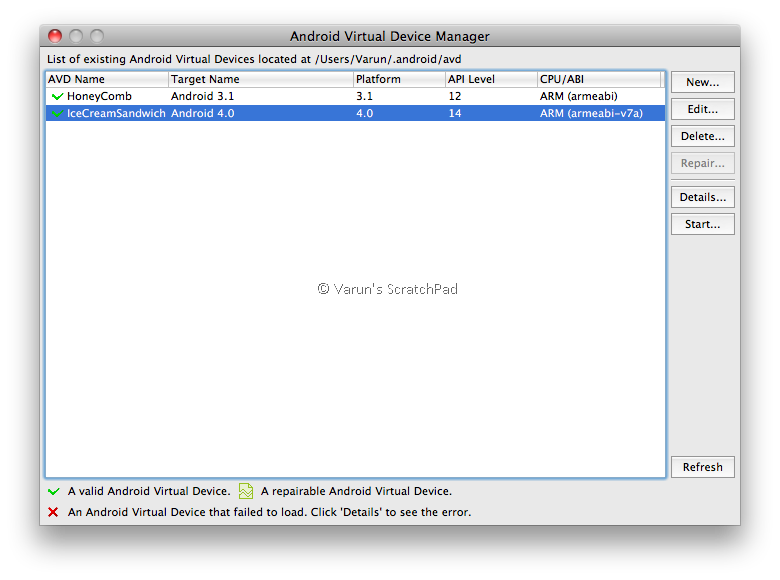The image size is (780, 580).
Task: Click the ARM (armeabi) cell
Action: coord(579,96)
